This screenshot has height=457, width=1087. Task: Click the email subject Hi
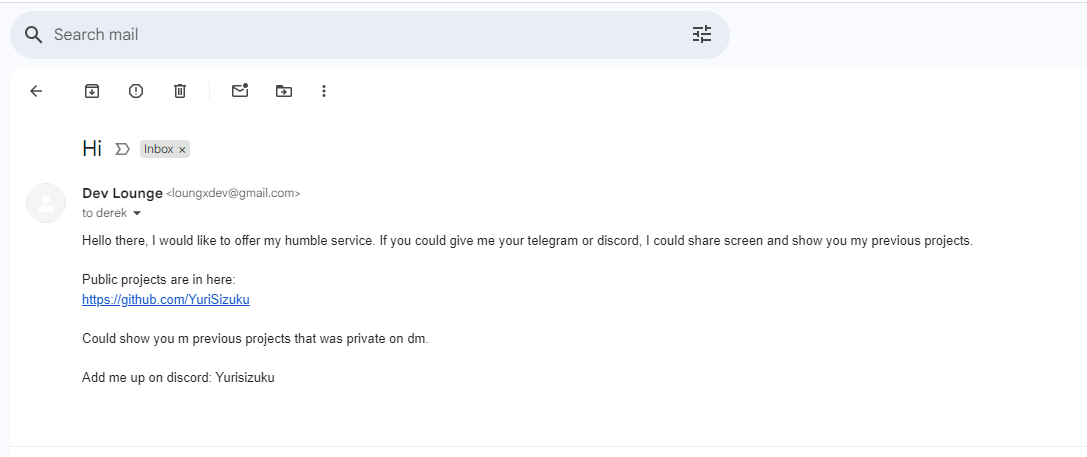coord(92,148)
